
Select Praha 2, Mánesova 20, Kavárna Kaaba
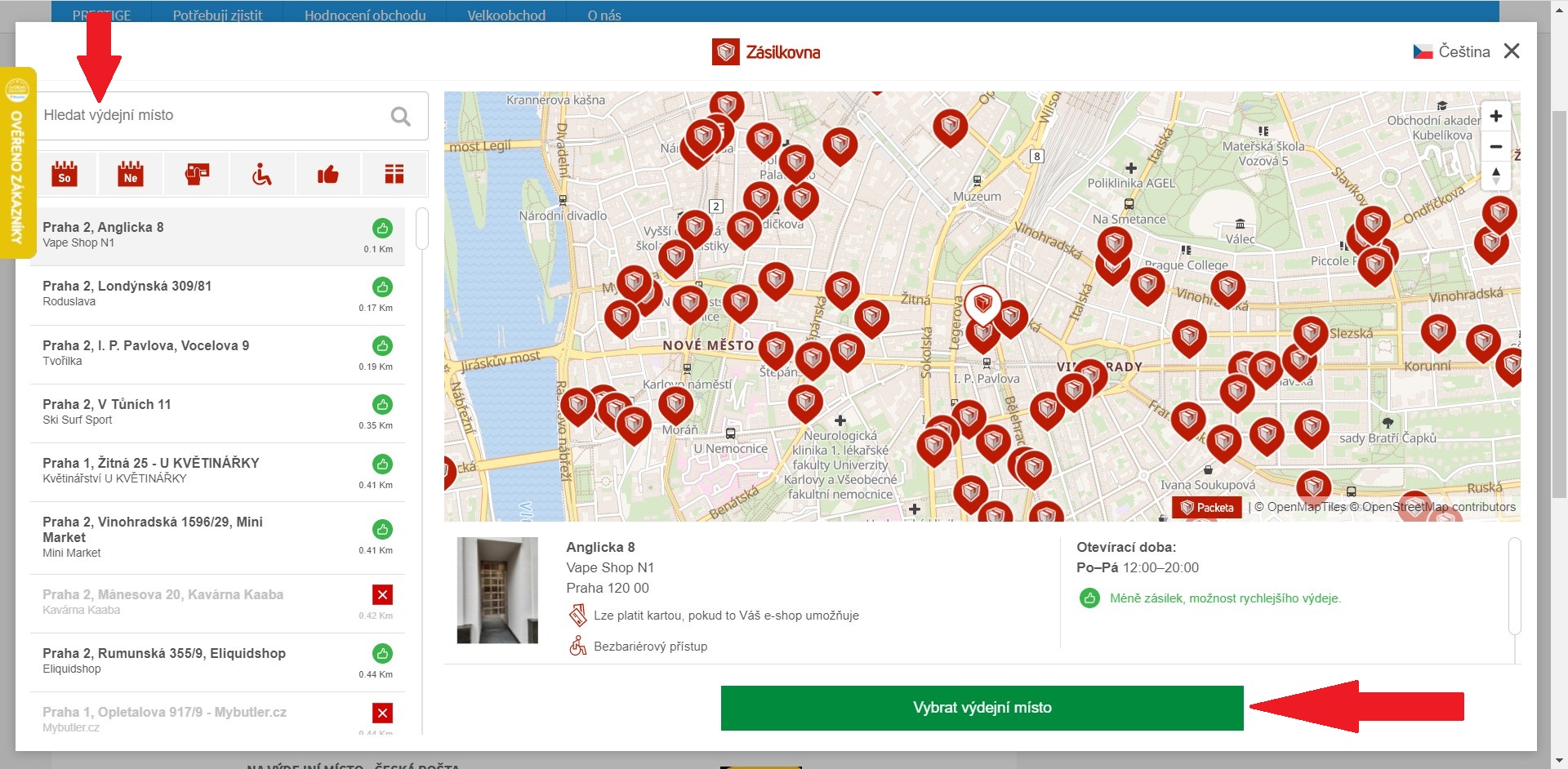tap(218, 602)
